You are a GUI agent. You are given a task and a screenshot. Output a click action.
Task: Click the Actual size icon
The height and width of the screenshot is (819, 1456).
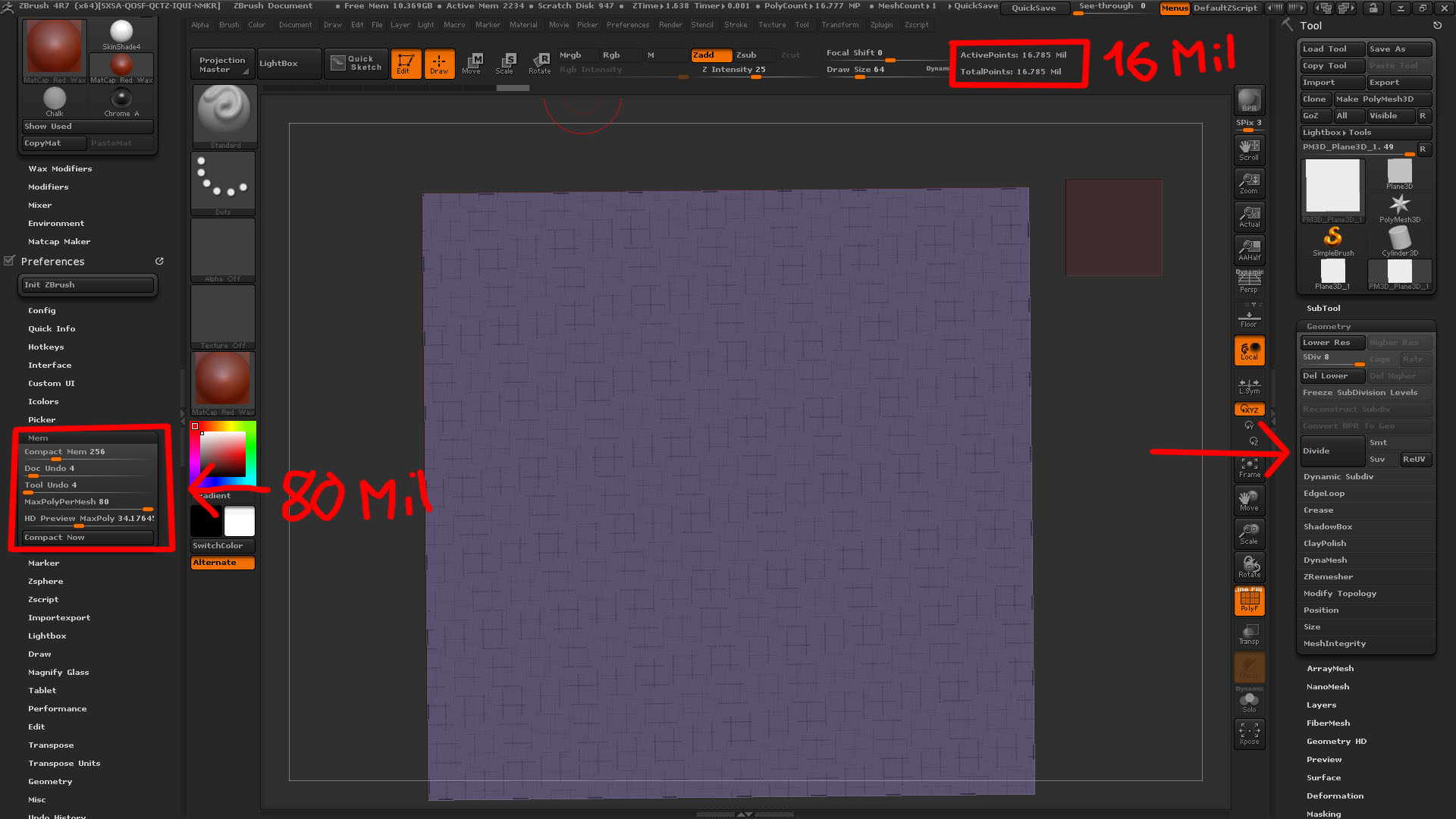(x=1249, y=216)
